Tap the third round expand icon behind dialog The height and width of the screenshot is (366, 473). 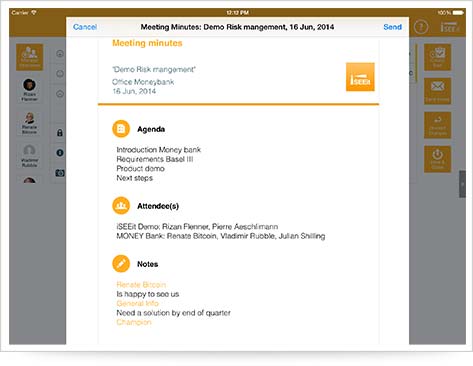[x=60, y=94]
